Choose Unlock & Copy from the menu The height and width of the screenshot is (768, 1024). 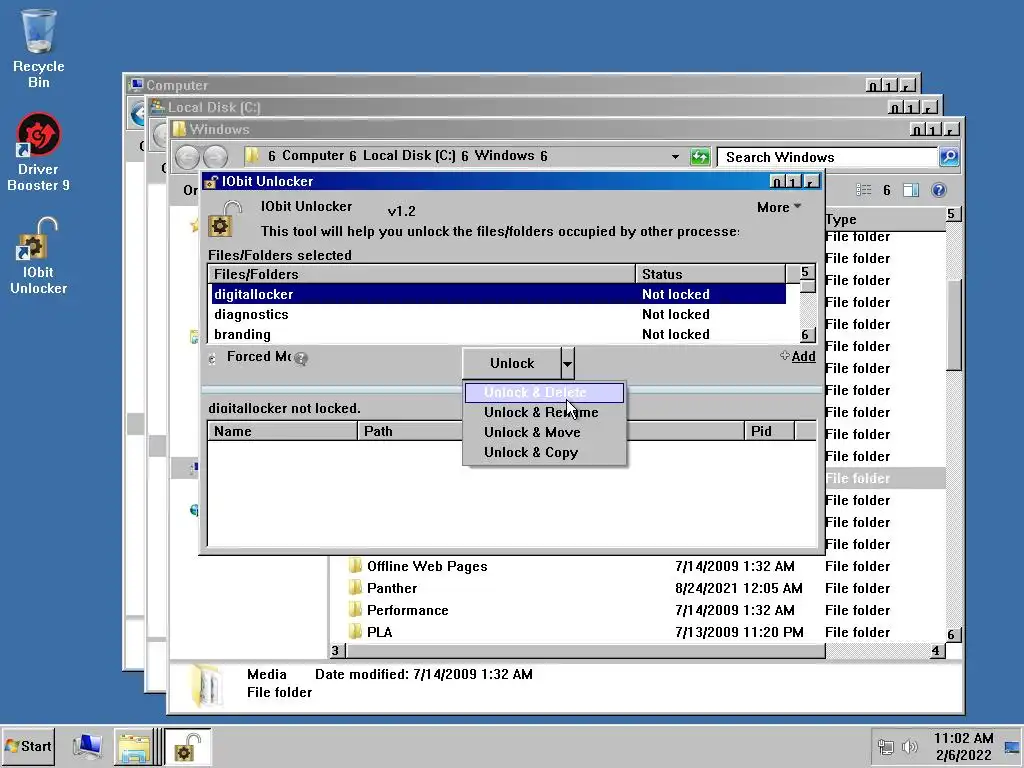click(x=545, y=452)
